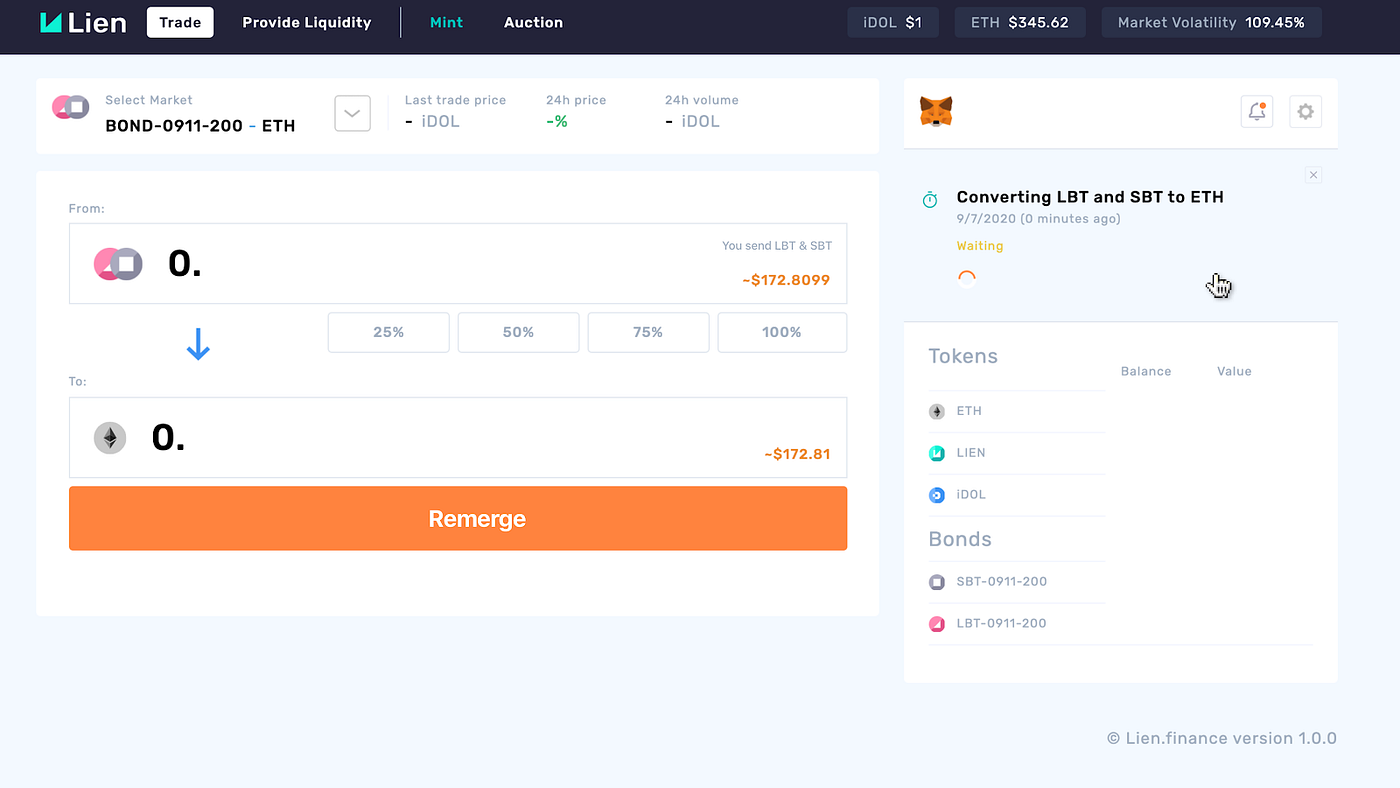Image resolution: width=1400 pixels, height=788 pixels.
Task: Open the notifications bell
Action: 1257,111
